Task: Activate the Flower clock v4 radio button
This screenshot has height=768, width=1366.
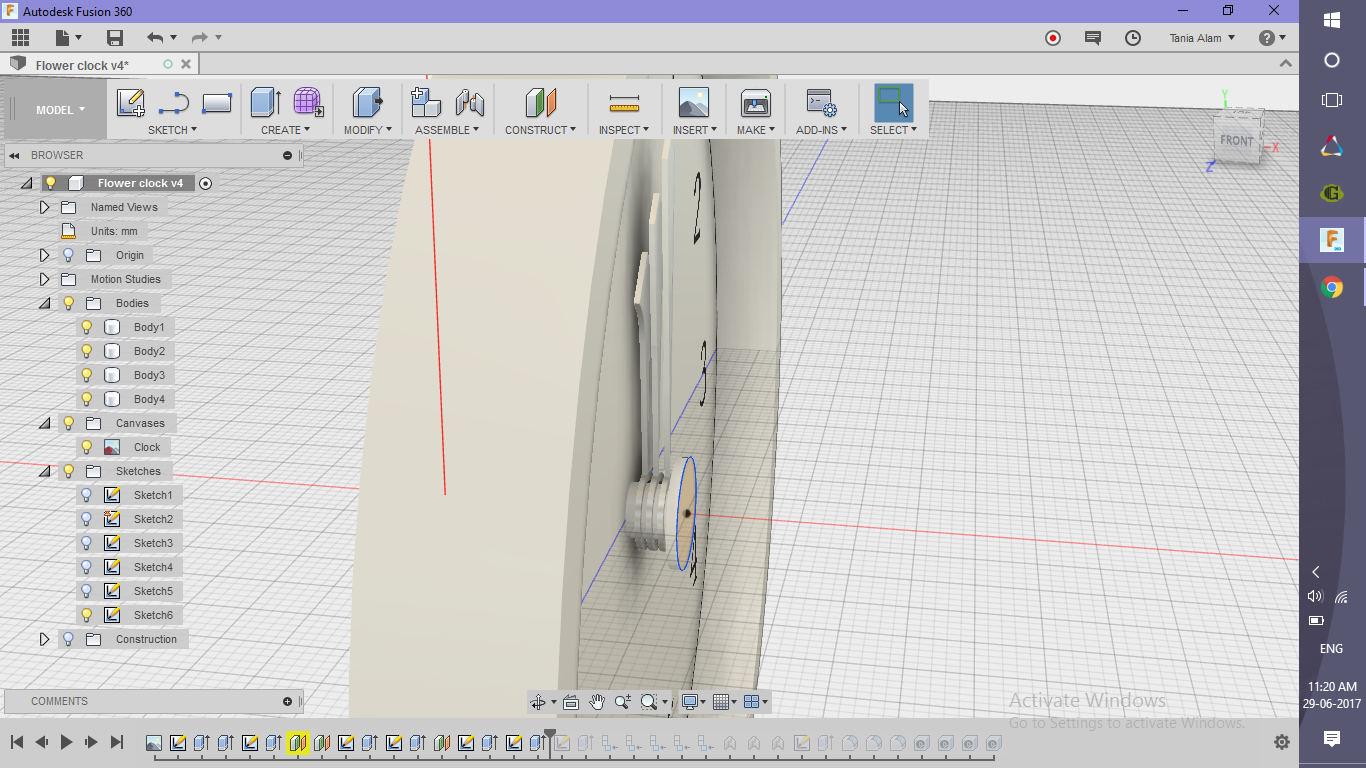Action: 206,183
